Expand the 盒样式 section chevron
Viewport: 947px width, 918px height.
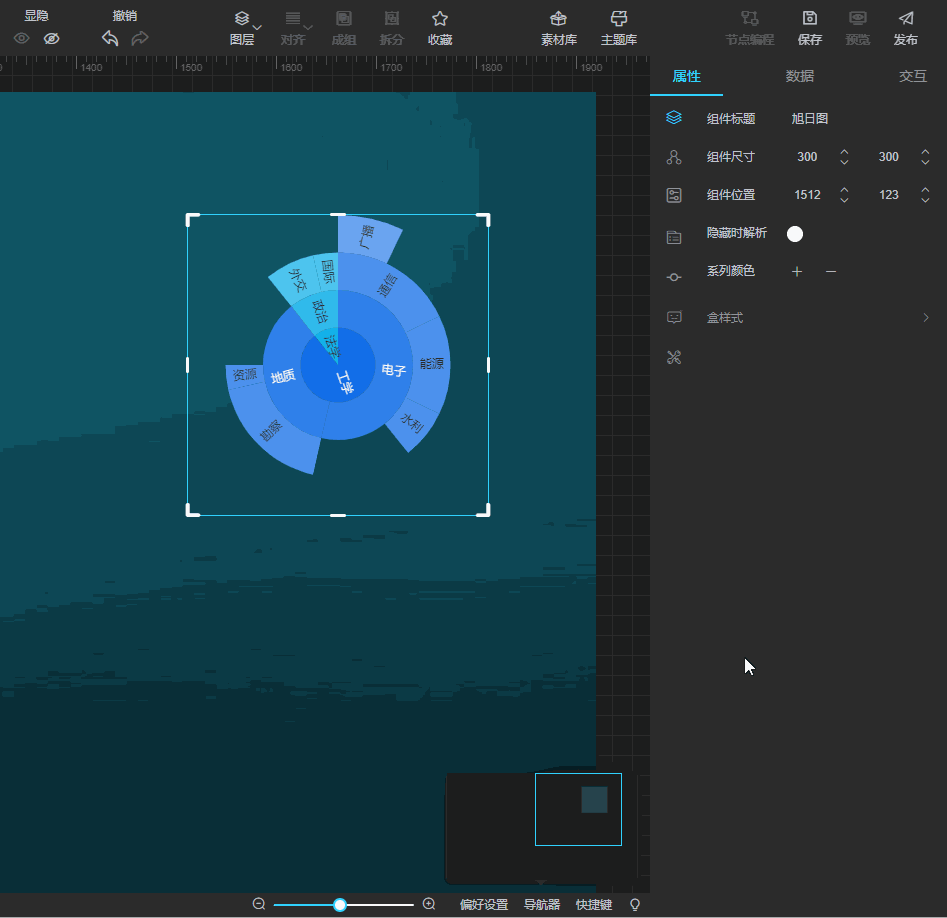point(926,318)
